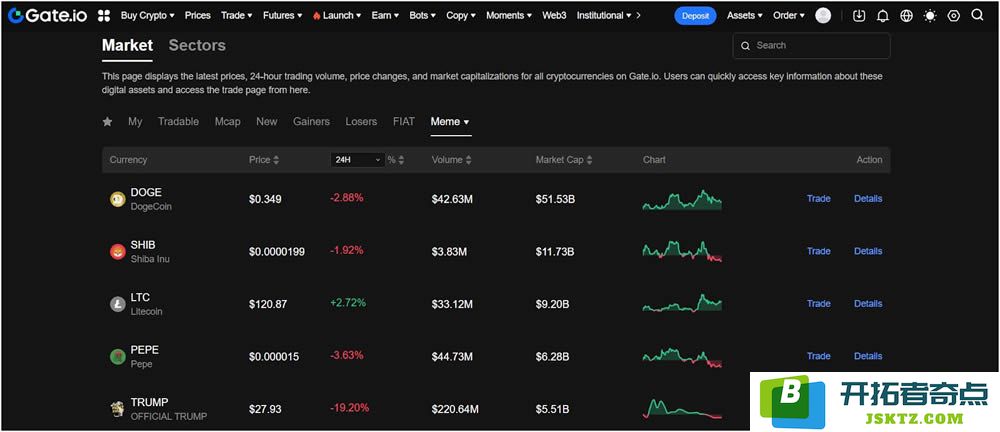Open Details for PEPE

click(868, 356)
